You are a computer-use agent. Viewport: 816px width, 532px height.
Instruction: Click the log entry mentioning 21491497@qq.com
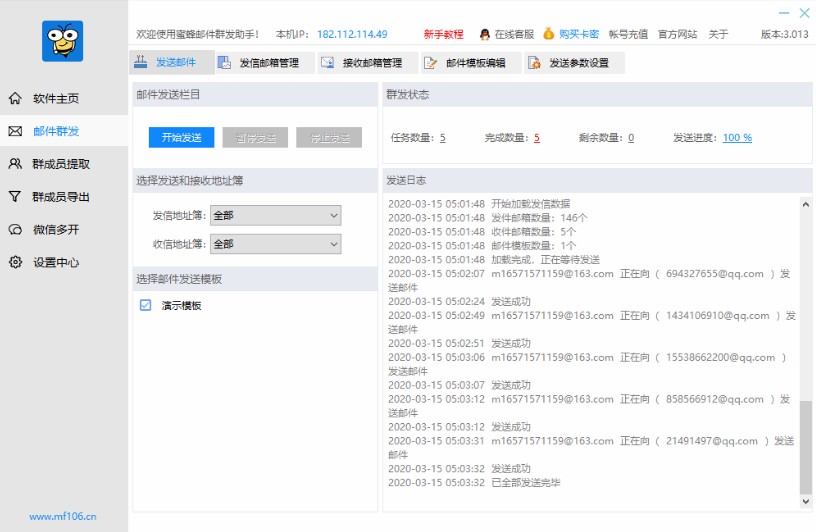pos(591,448)
